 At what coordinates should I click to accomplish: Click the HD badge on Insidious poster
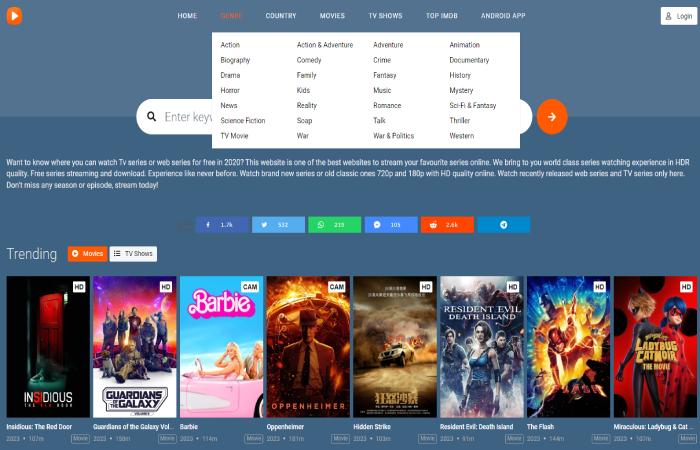tap(79, 287)
